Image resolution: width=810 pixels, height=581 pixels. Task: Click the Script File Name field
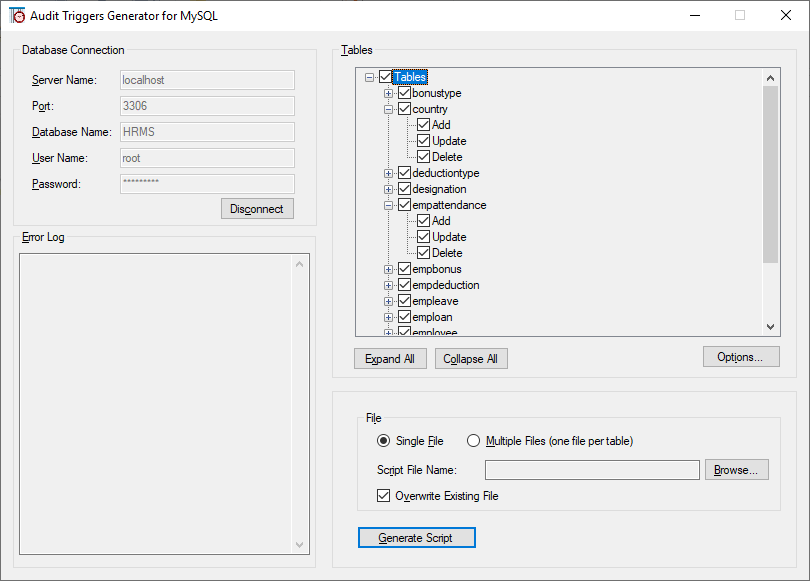click(x=592, y=470)
